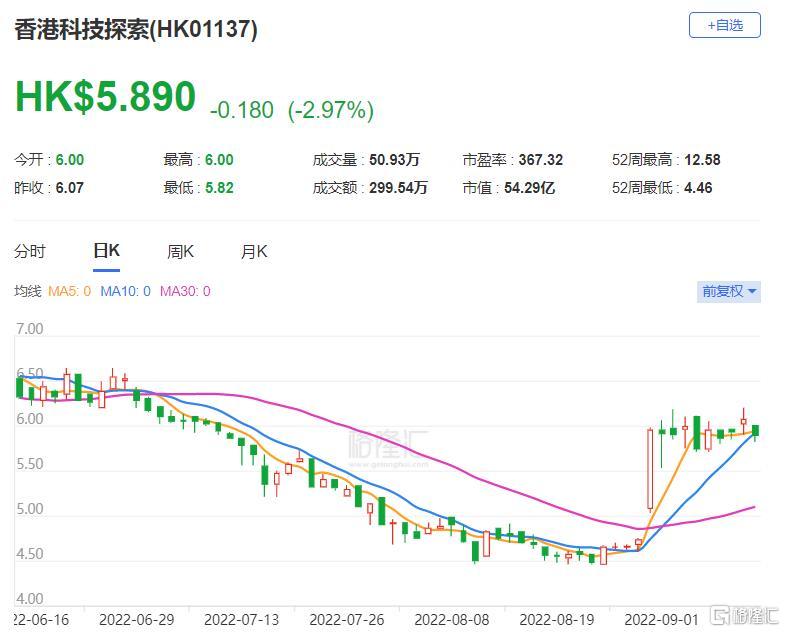This screenshot has height=632, width=785.
Task: Click 市值 market cap value 54.29亿
Action: coord(529,188)
